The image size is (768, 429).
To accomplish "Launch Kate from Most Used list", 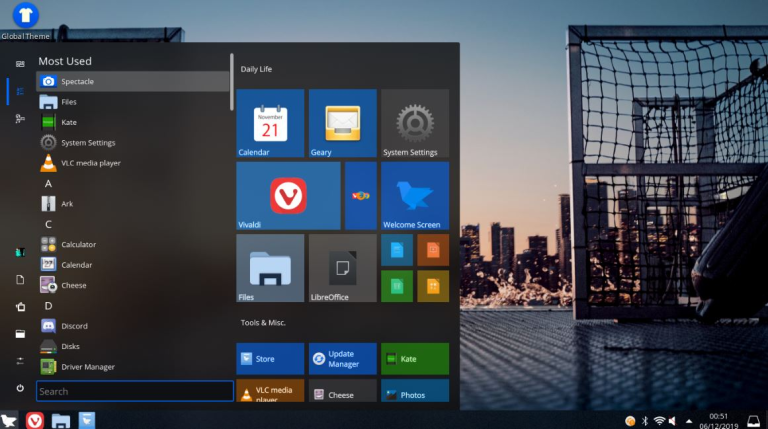I will click(133, 122).
